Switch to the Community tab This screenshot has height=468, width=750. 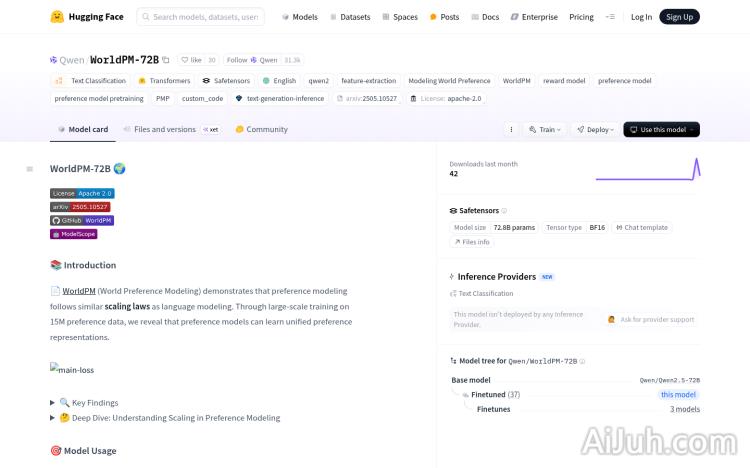[x=262, y=129]
